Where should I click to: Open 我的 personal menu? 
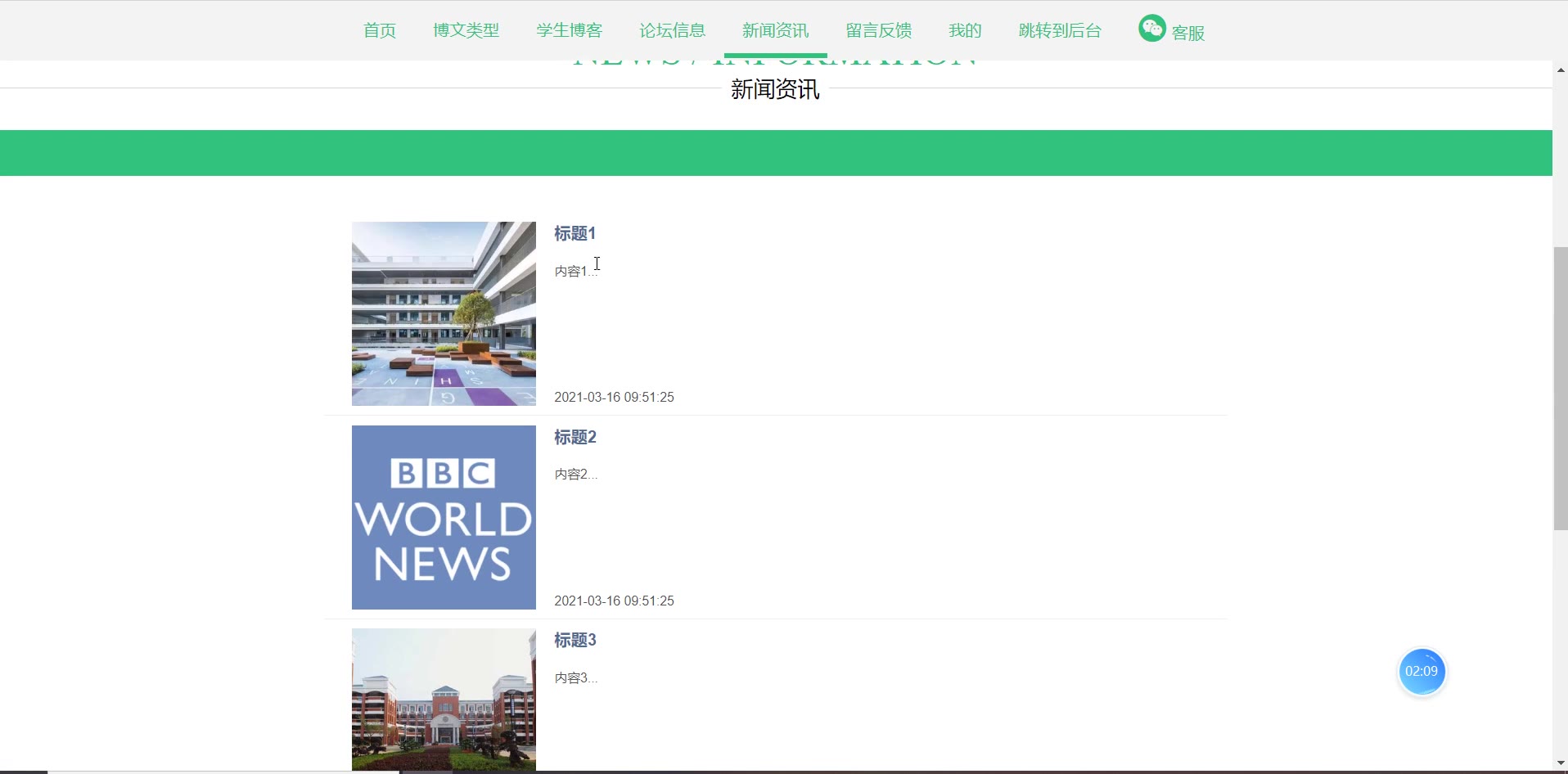[965, 30]
